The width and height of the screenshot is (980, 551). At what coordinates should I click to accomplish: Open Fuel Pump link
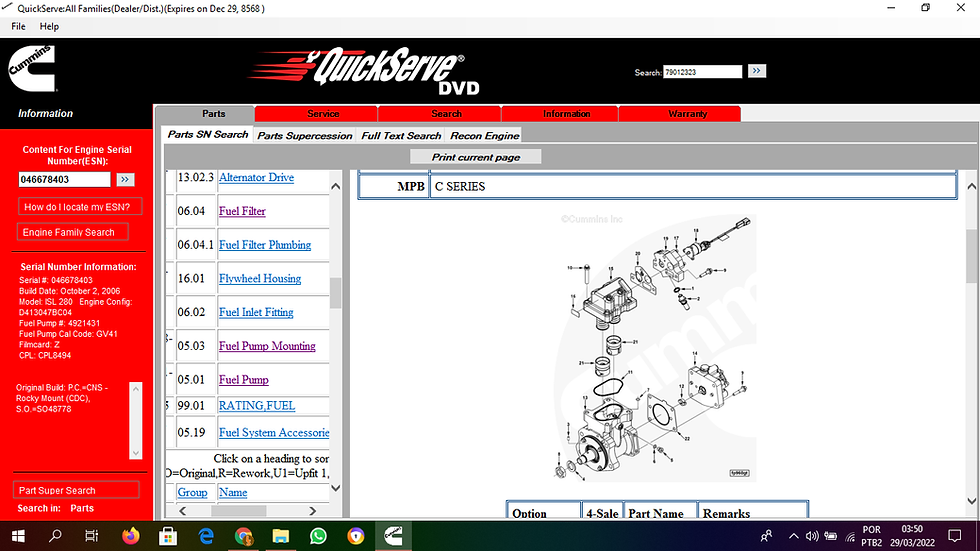[244, 380]
